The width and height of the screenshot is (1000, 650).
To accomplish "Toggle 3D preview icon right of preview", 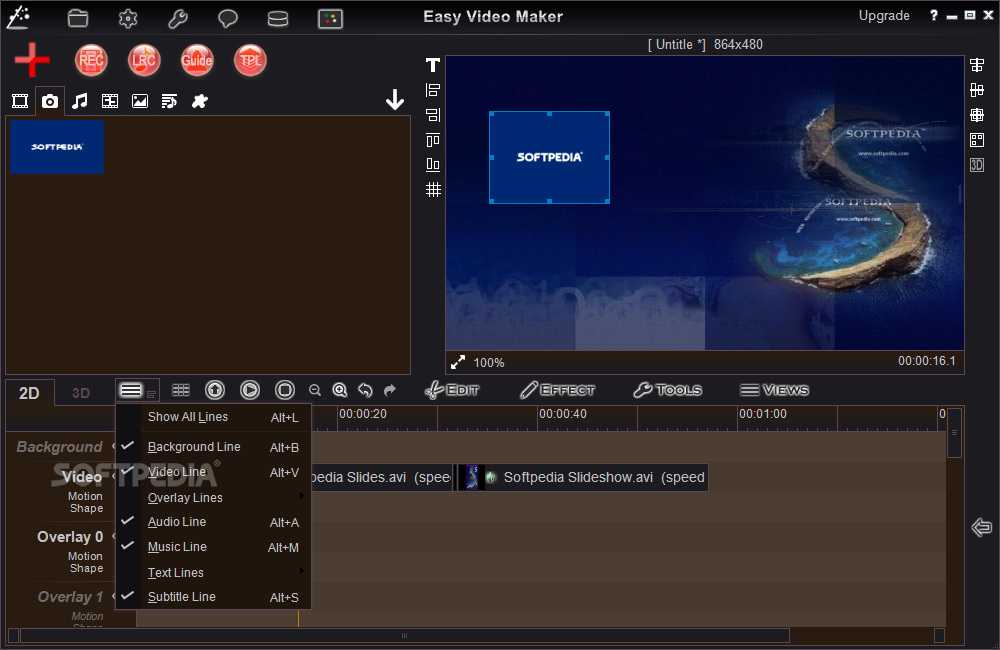I will coord(977,165).
